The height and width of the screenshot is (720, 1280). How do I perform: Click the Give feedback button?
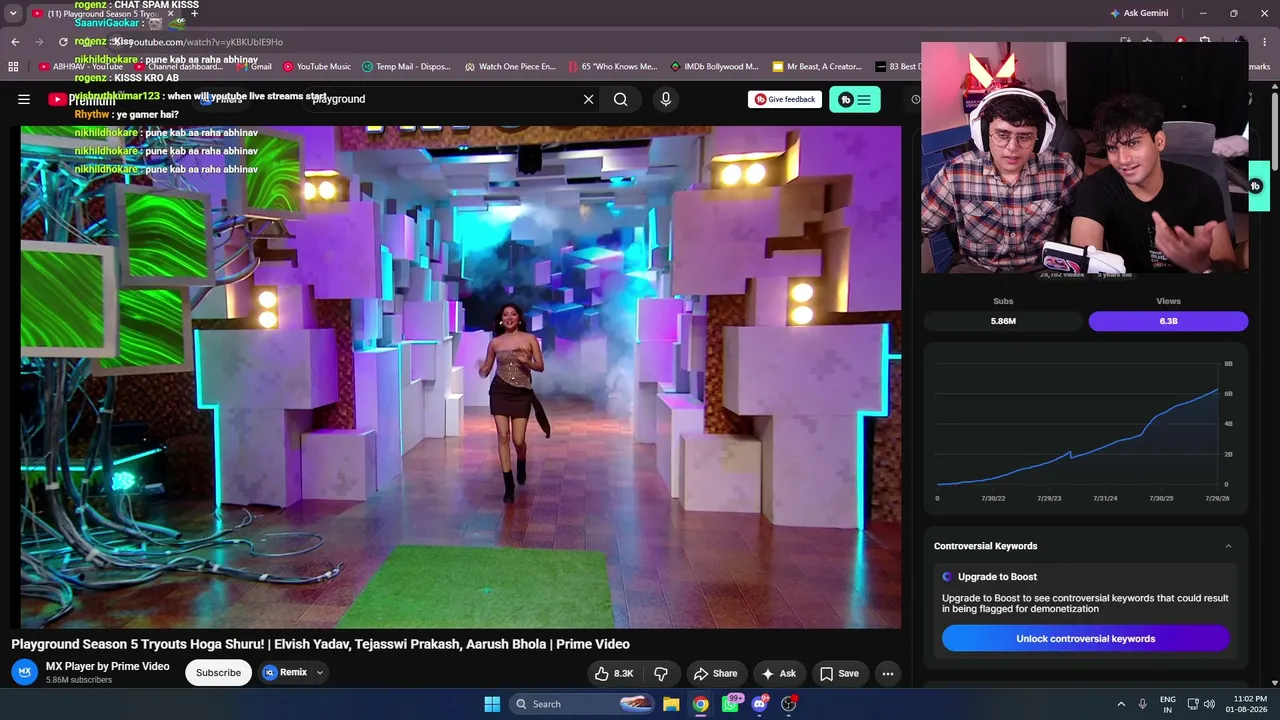click(785, 99)
